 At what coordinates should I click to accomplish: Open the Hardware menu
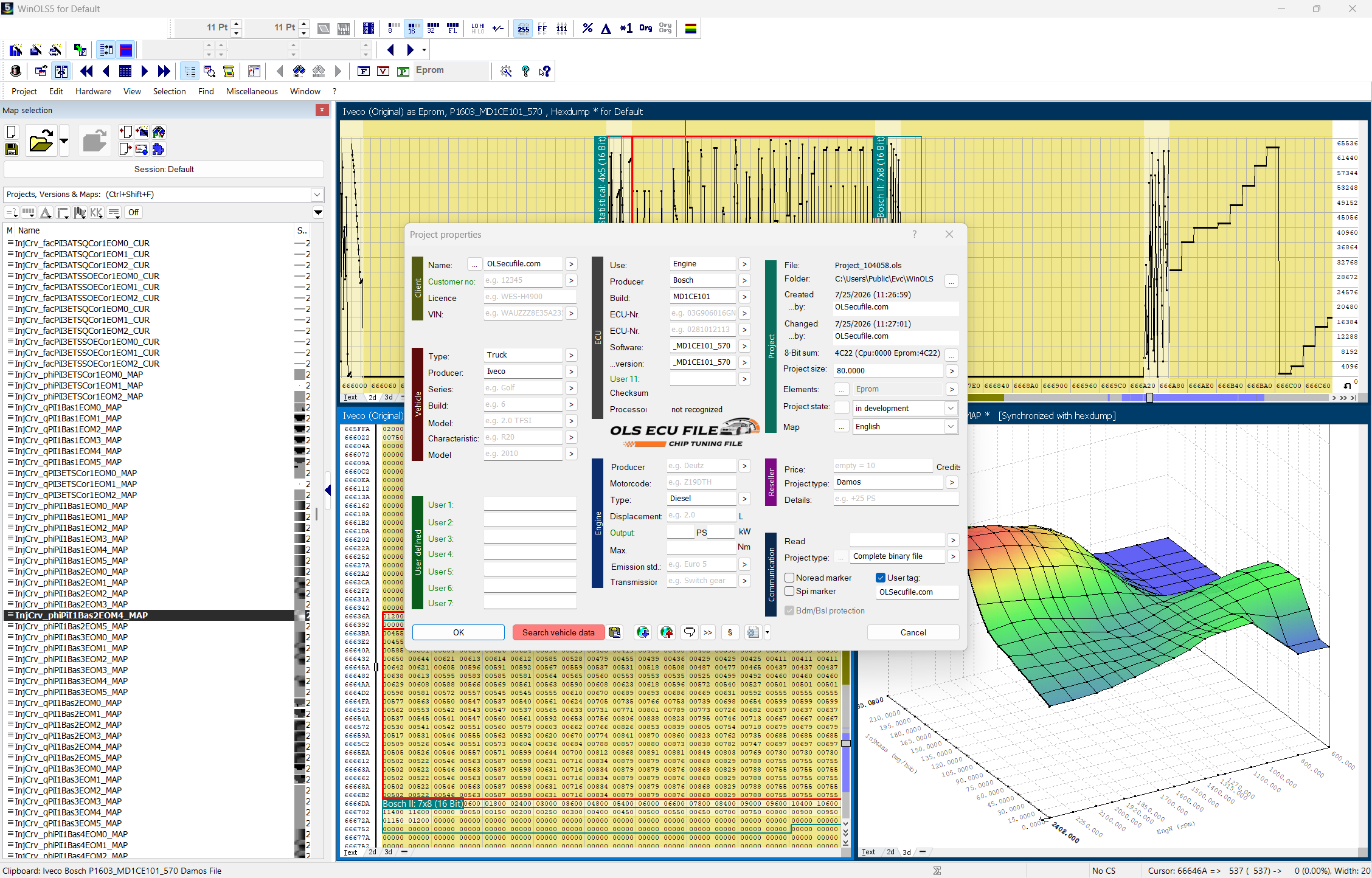[x=93, y=91]
